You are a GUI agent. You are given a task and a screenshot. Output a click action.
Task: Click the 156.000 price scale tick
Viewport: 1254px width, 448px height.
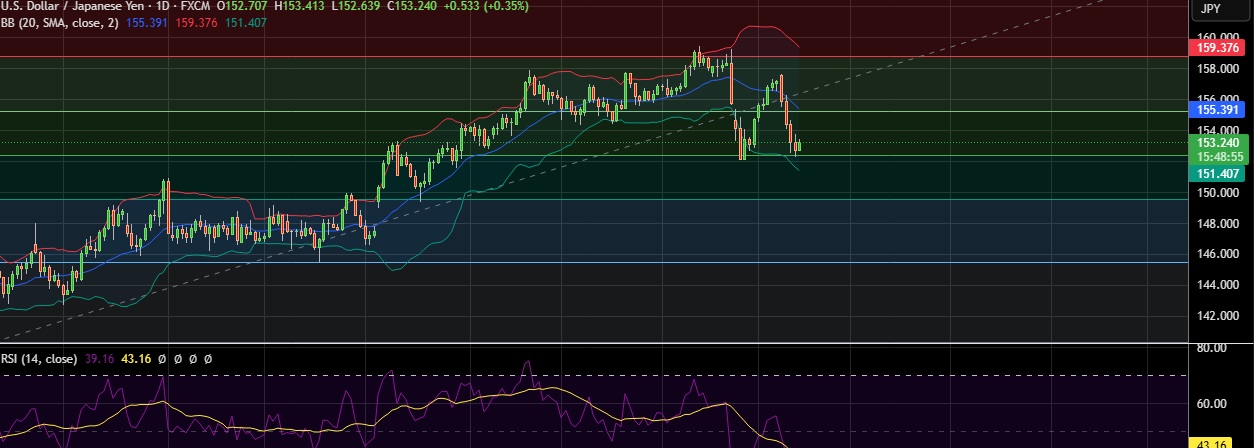[x=1217, y=100]
